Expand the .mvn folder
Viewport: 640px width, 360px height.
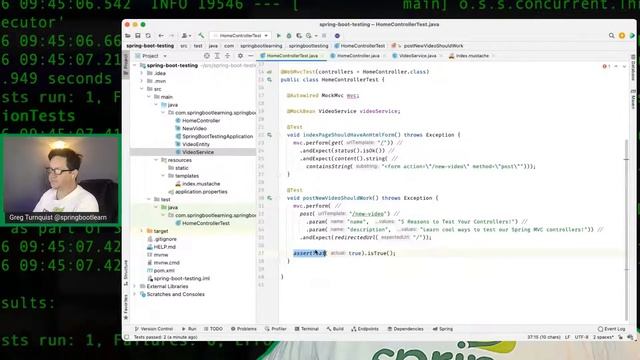pyautogui.click(x=142, y=81)
